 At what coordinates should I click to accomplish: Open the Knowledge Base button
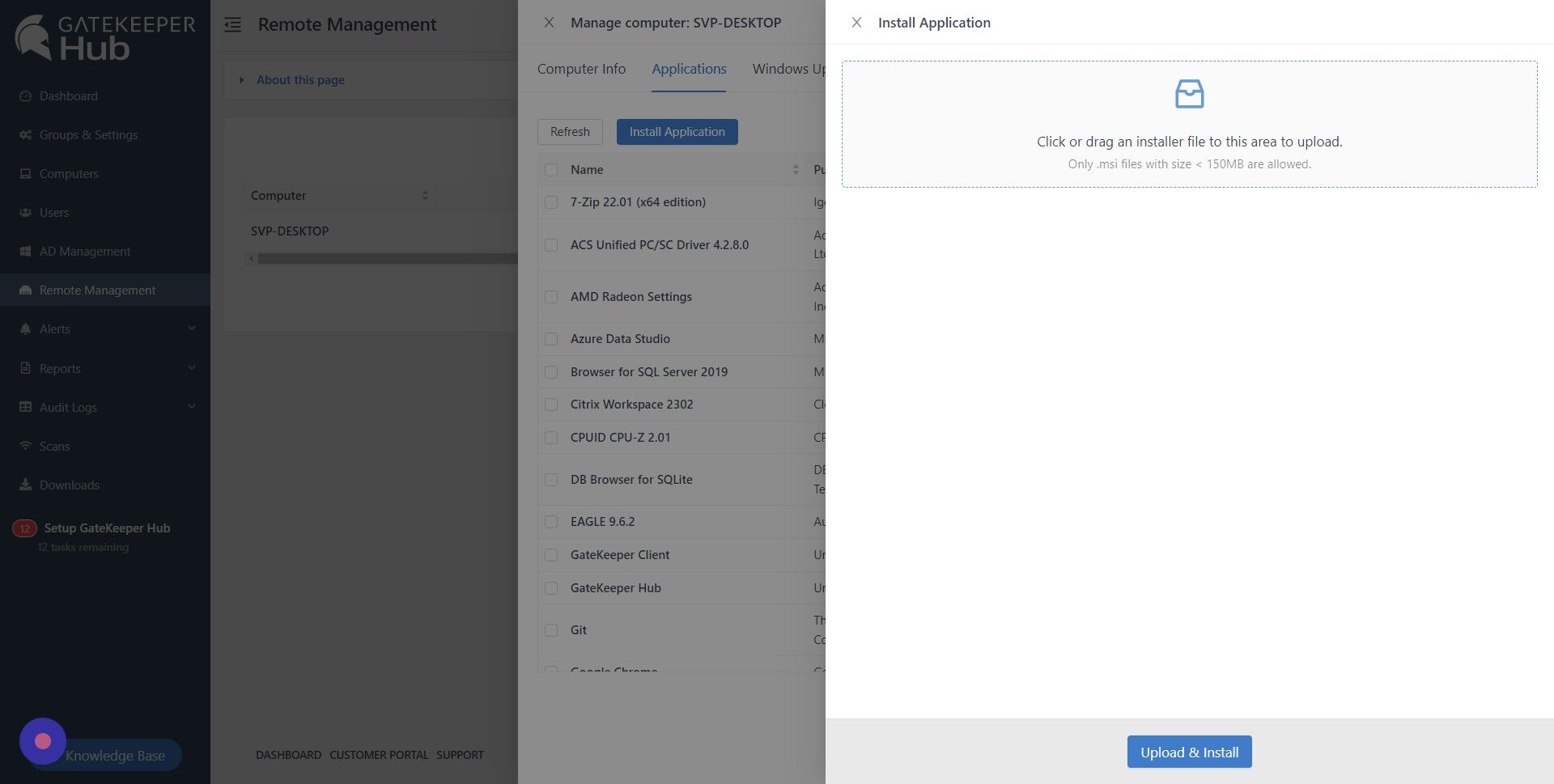115,755
